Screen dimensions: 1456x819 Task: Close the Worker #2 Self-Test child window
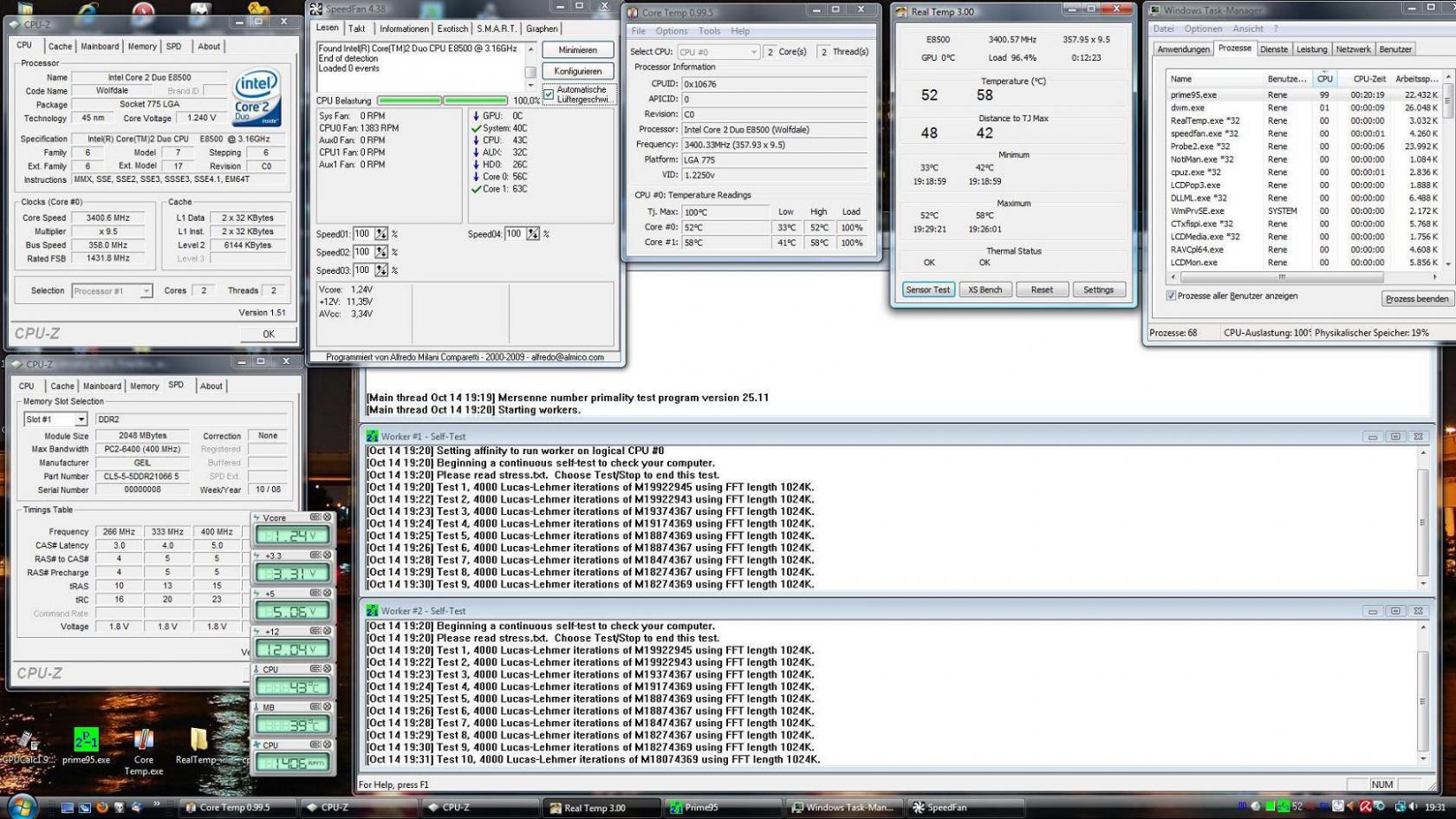(x=1418, y=611)
